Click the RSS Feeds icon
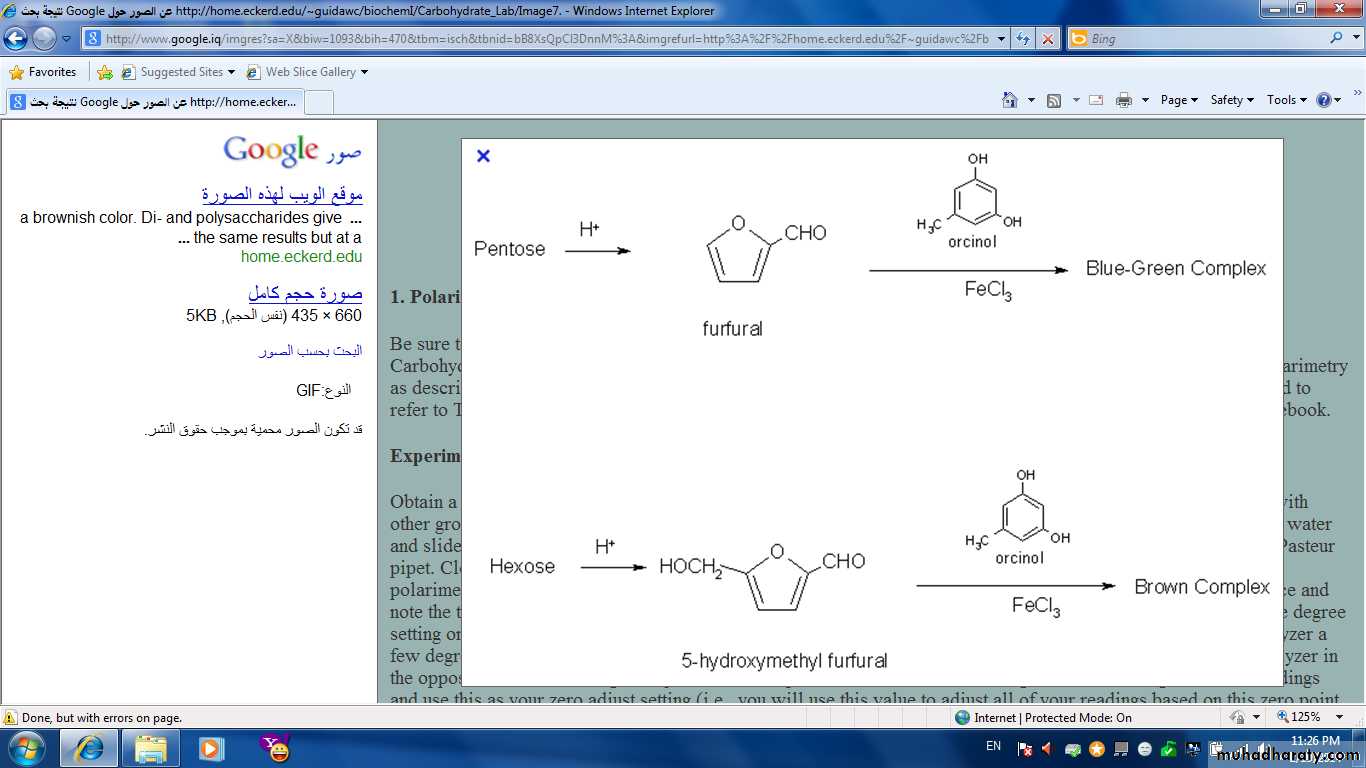The width and height of the screenshot is (1366, 768). pyautogui.click(x=1054, y=100)
